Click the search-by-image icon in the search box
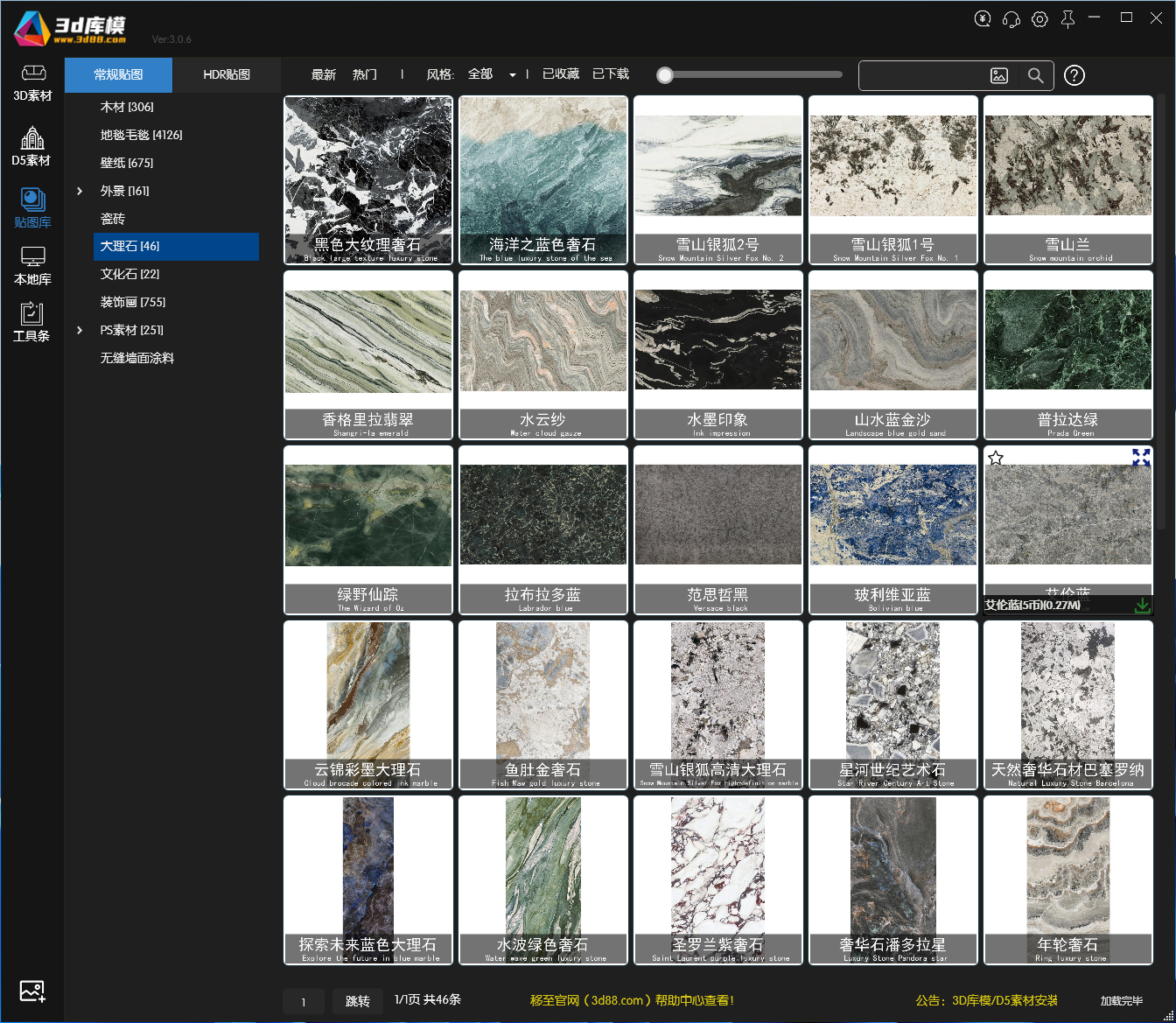This screenshot has height=1023, width=1176. 999,76
